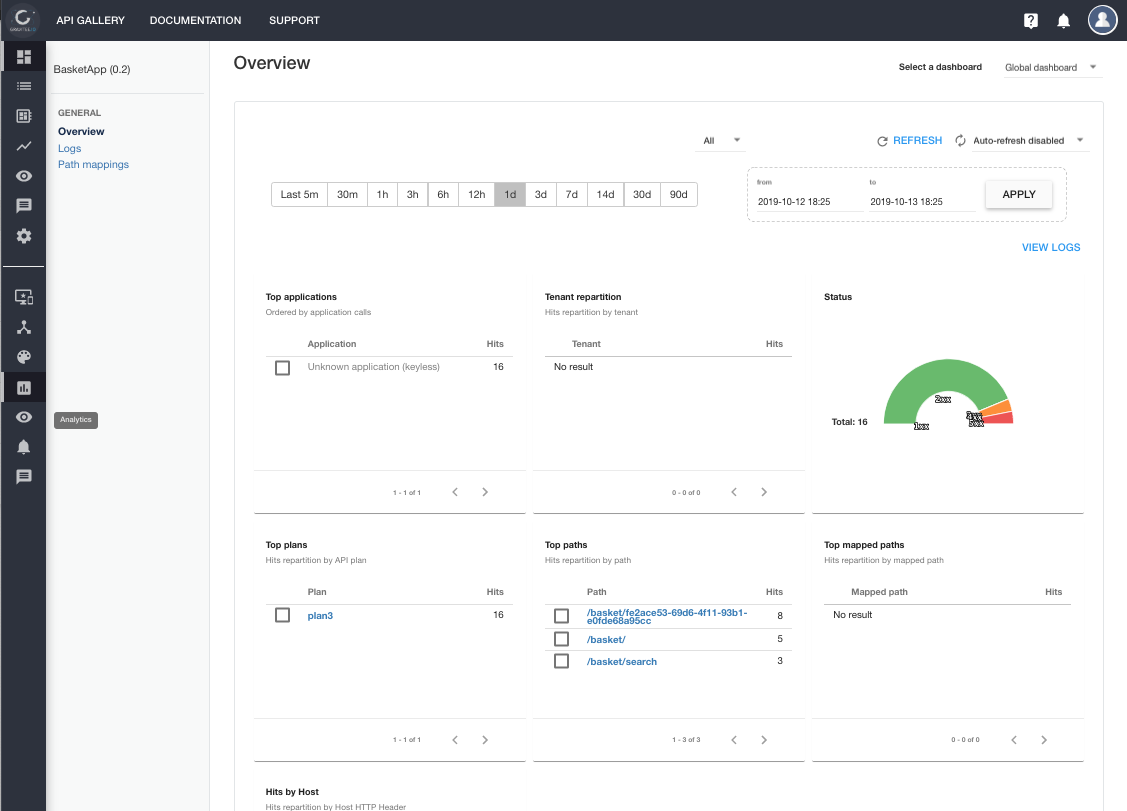Viewport: 1127px width, 811px height.
Task: Open the dashboard grid icon in sidebar
Action: point(24,56)
